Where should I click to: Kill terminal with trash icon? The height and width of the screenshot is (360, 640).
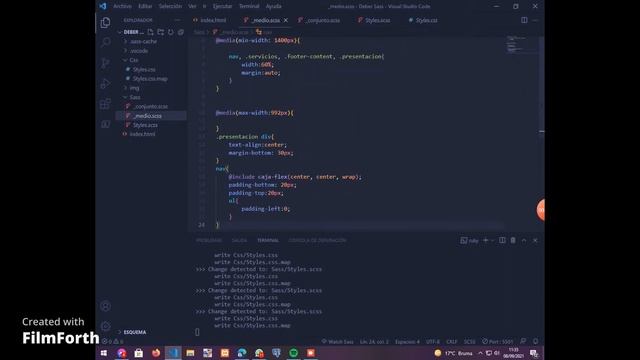point(513,240)
